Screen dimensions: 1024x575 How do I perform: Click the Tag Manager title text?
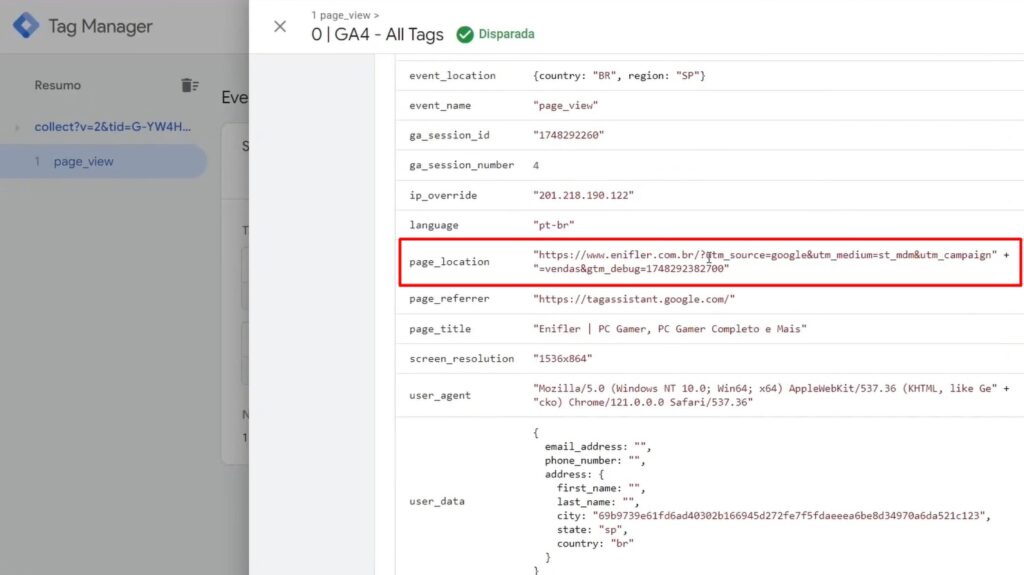coord(100,27)
